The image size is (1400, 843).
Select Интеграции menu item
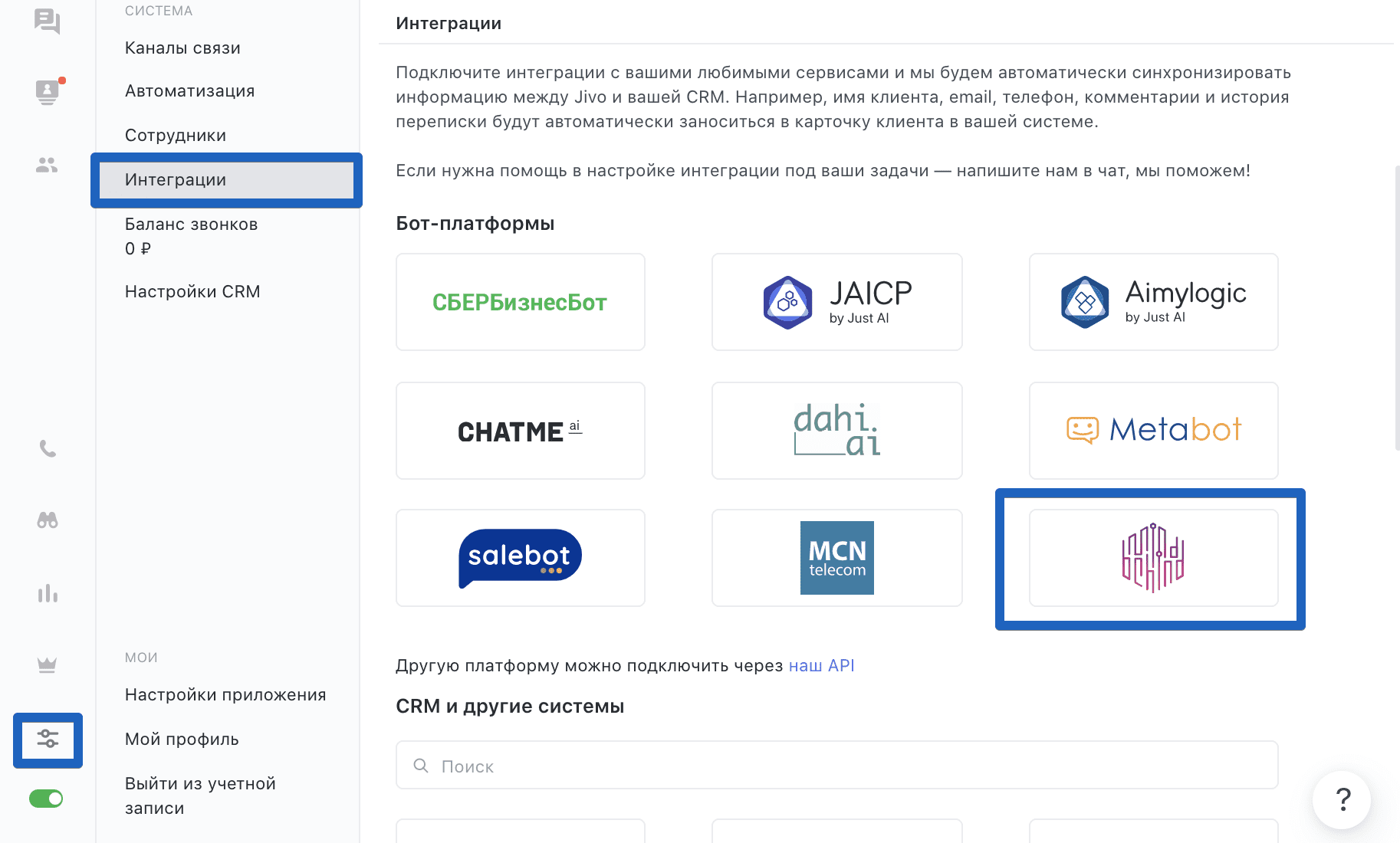click(227, 179)
